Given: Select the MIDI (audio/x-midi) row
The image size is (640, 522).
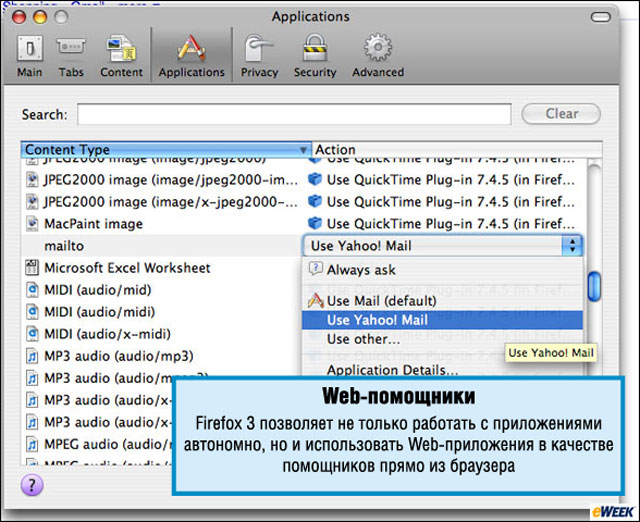Looking at the screenshot, I should (161, 334).
